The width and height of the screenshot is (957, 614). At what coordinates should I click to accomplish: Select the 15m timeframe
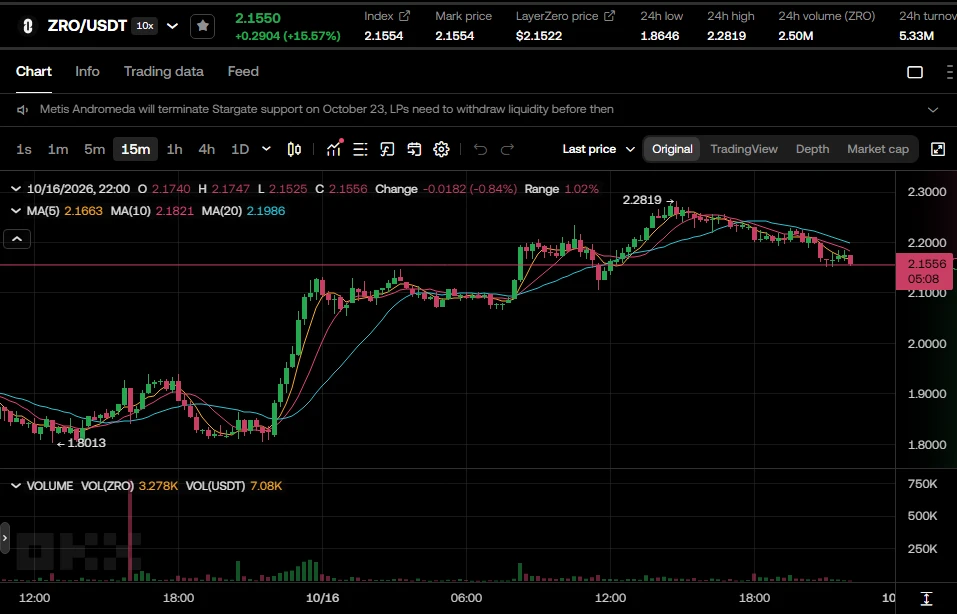[x=135, y=149]
